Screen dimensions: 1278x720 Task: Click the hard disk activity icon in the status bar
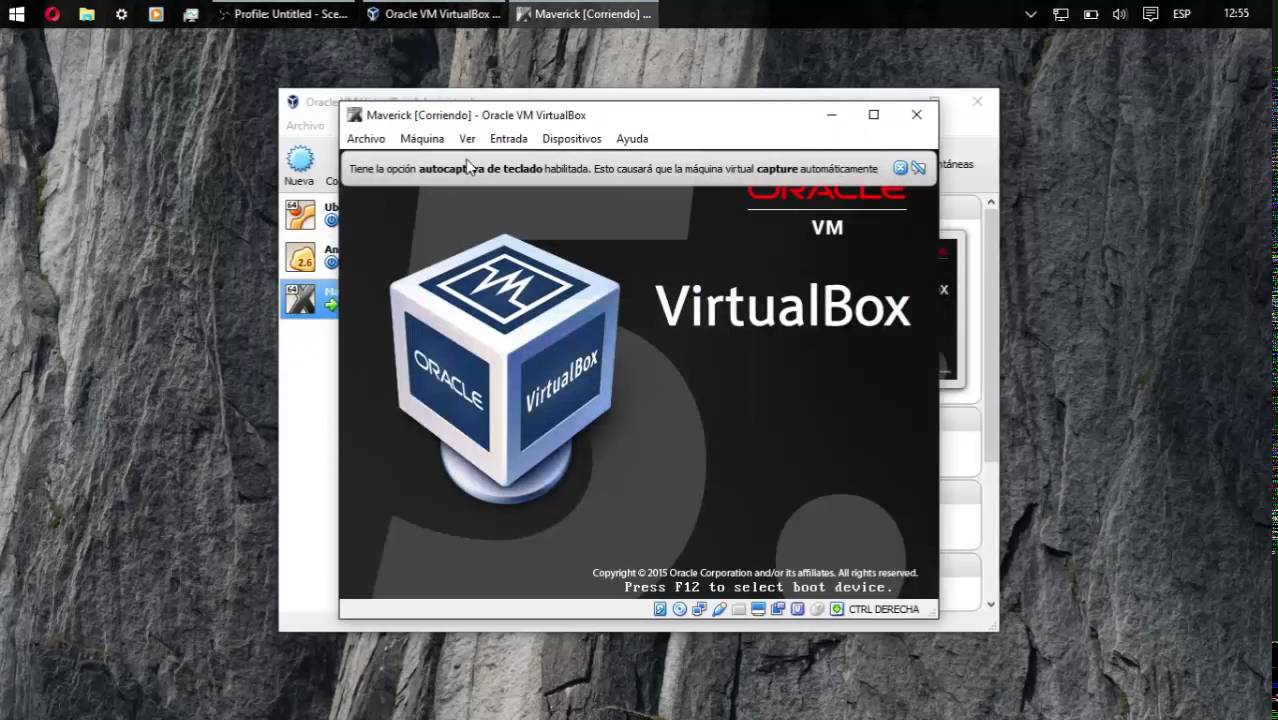[660, 609]
